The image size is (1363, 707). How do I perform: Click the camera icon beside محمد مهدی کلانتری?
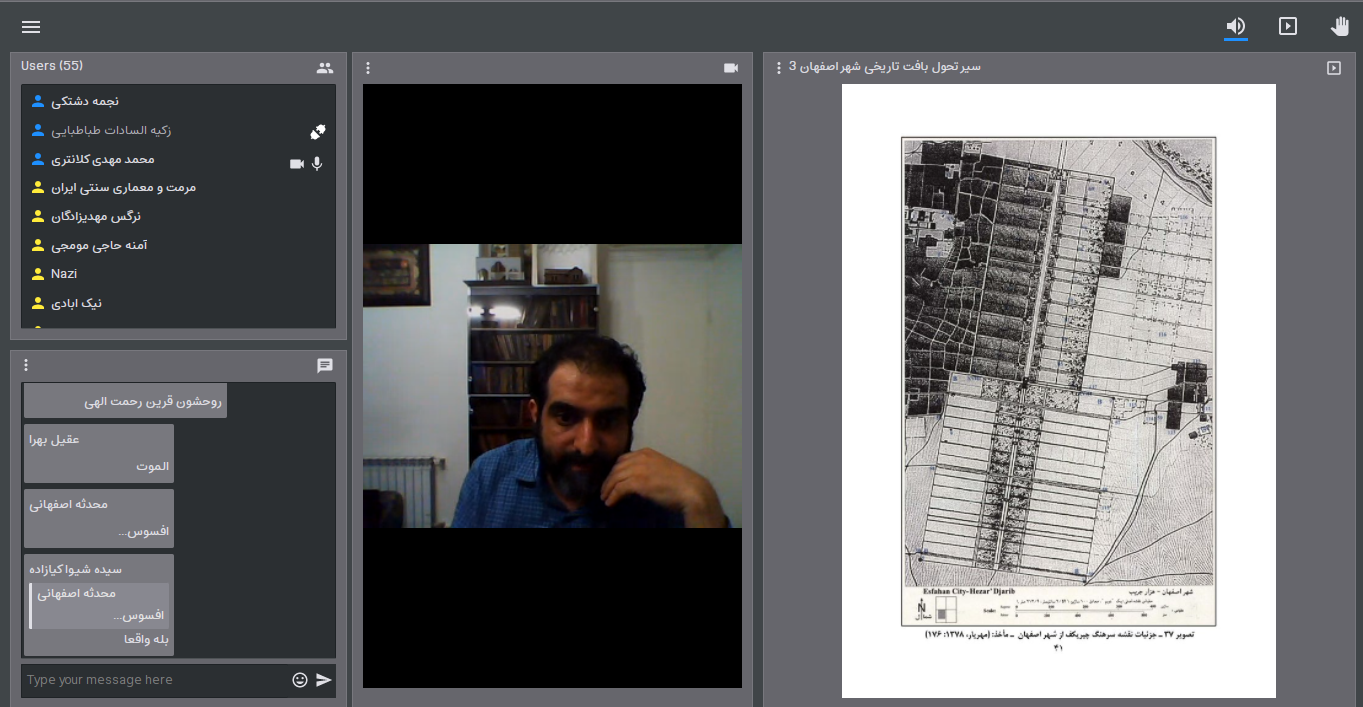click(296, 164)
